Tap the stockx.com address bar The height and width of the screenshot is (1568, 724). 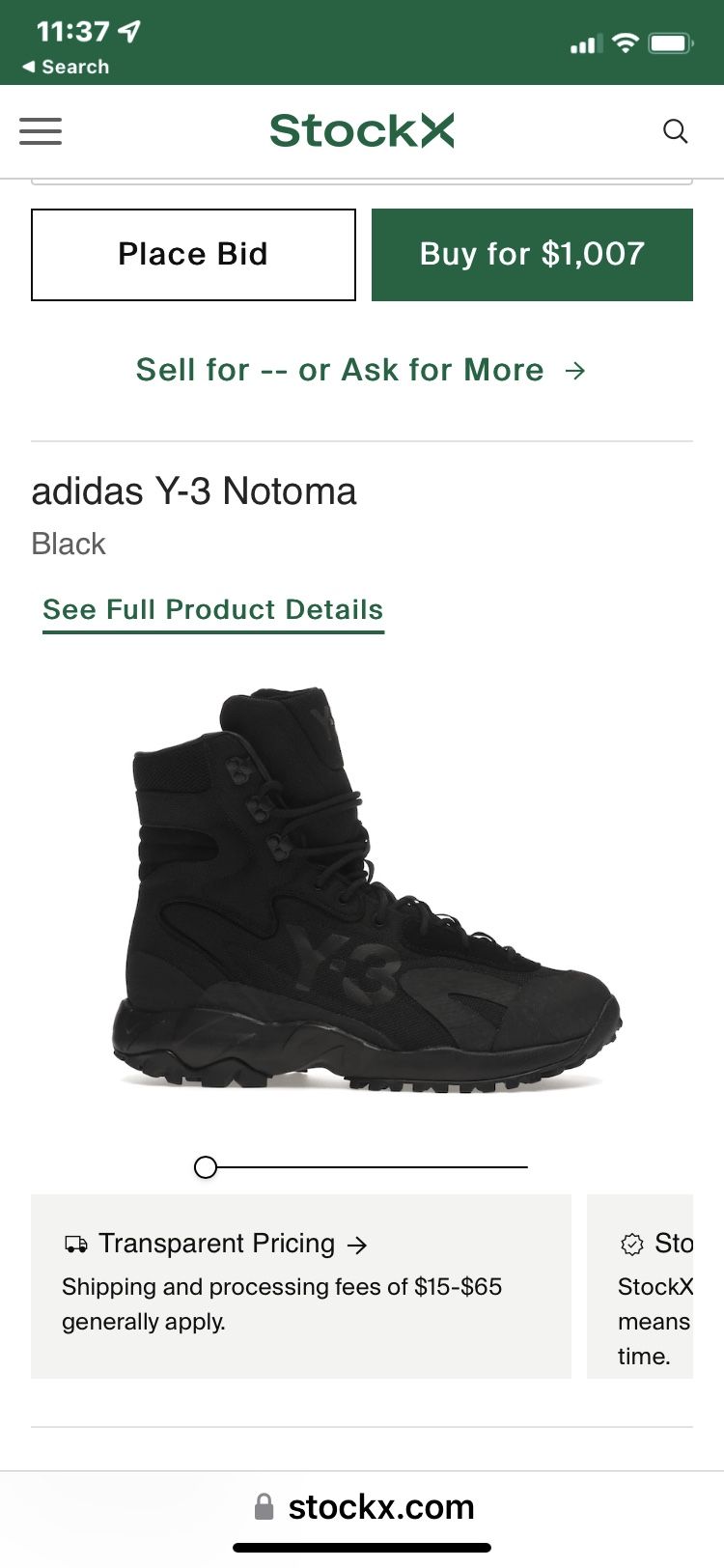tap(380, 1507)
